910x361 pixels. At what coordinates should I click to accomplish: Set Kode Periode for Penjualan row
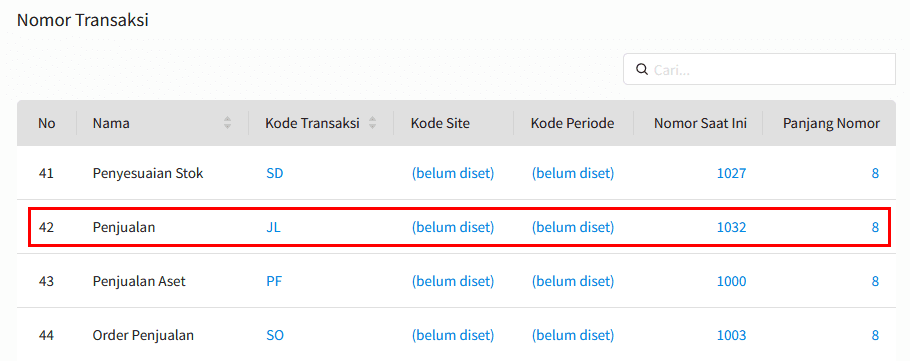click(x=573, y=228)
